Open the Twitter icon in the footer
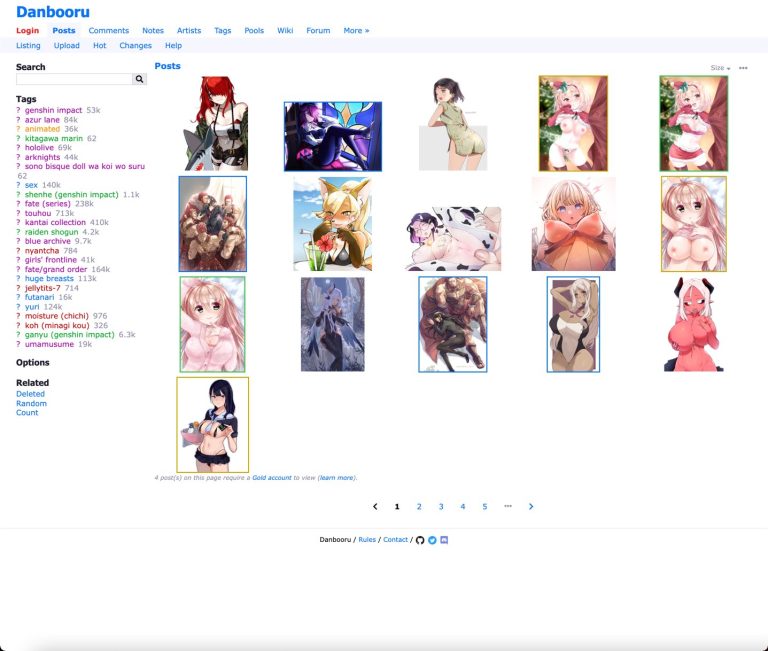Viewport: 768px width, 651px height. tap(432, 540)
